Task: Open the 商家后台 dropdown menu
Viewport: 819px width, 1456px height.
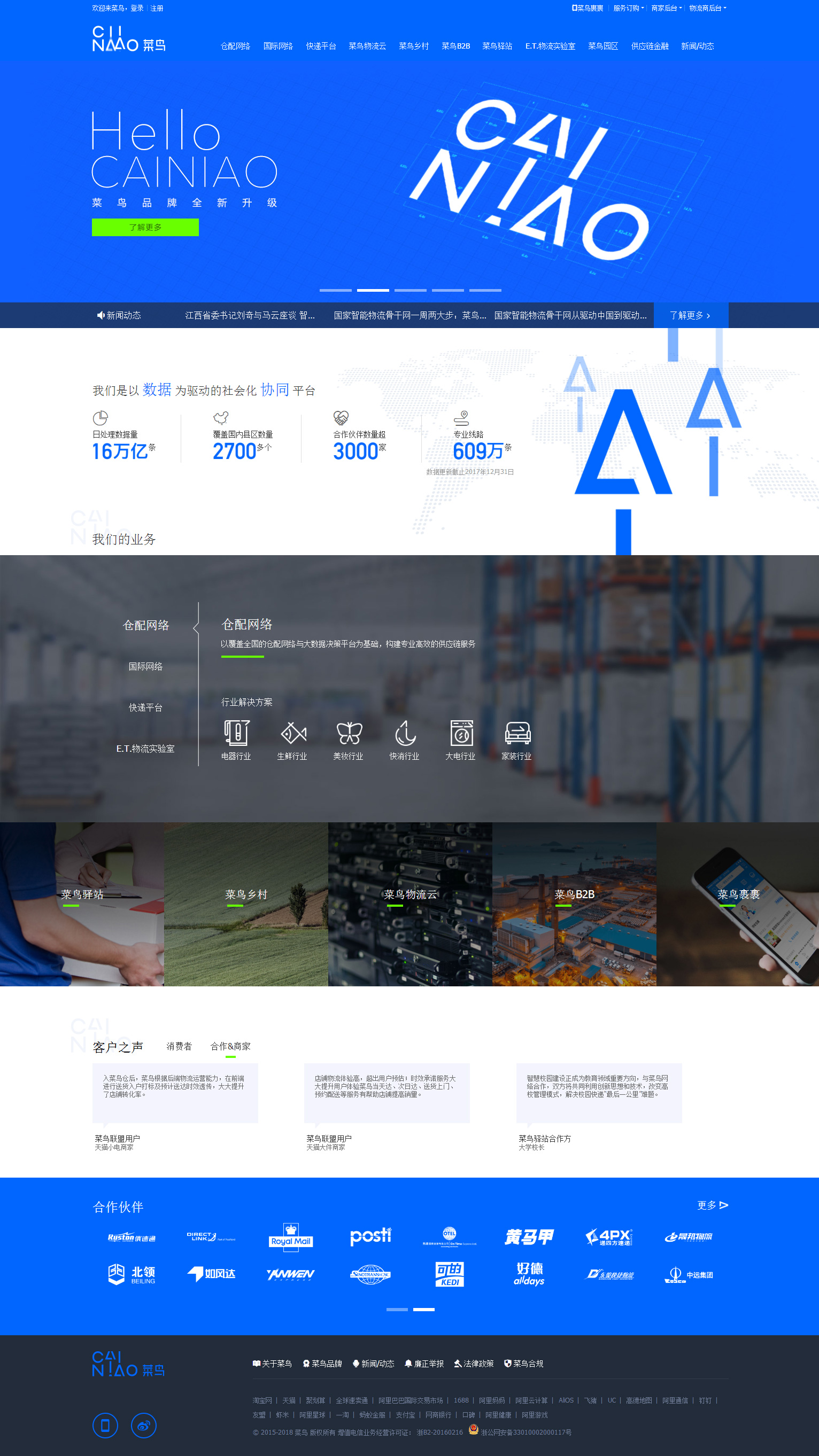Action: pyautogui.click(x=666, y=8)
